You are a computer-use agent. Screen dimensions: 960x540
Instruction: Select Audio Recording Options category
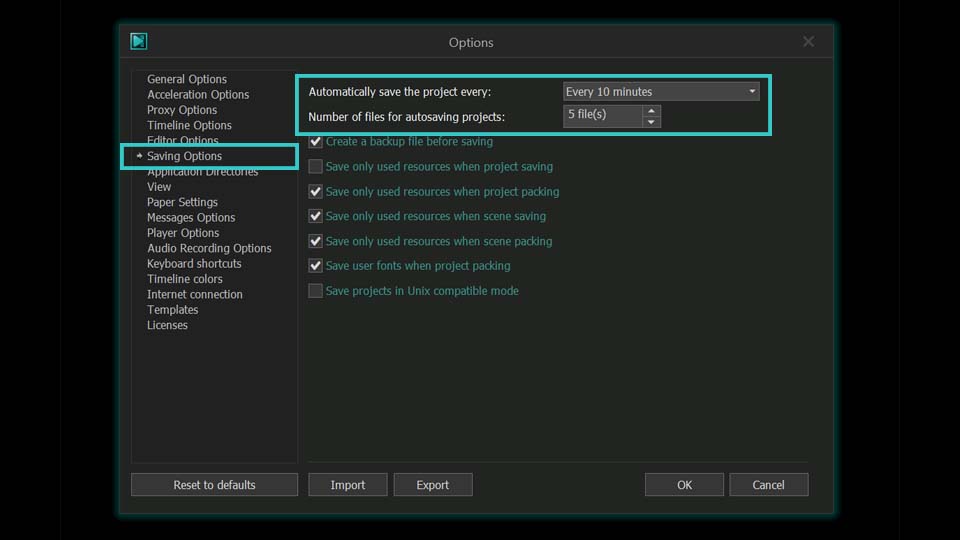pyautogui.click(x=209, y=248)
